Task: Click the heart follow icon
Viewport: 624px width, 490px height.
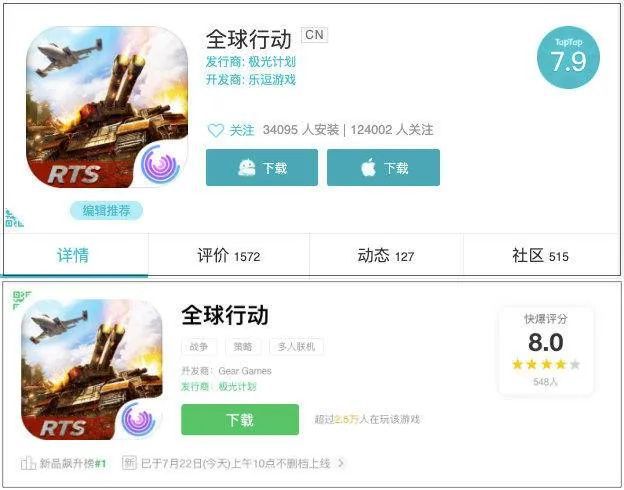Action: pos(216,130)
